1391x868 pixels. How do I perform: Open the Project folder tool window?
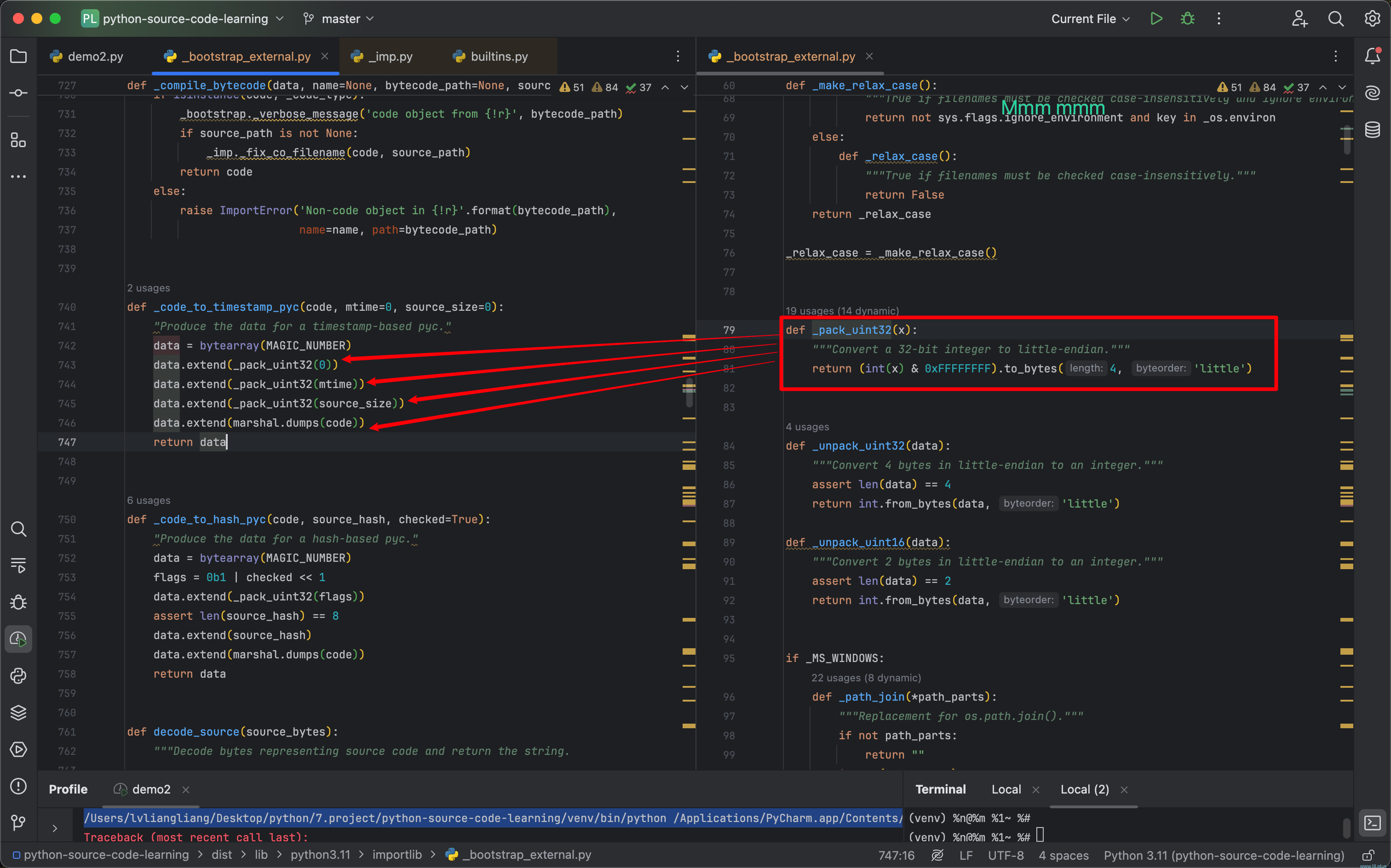[x=18, y=56]
